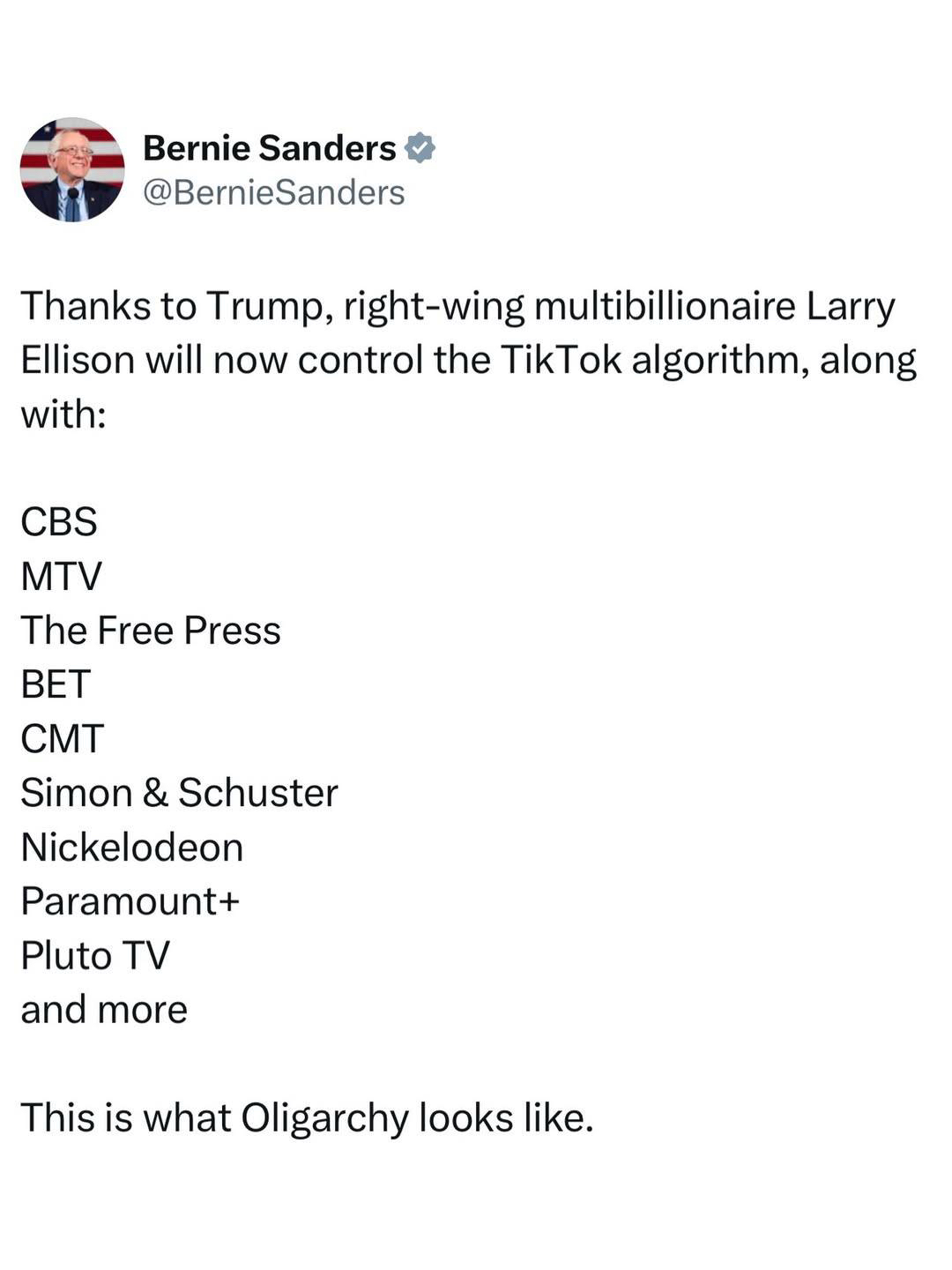Viewport: 952px width, 1270px height.
Task: Click the "Pluto TV" entry
Action: [x=95, y=955]
